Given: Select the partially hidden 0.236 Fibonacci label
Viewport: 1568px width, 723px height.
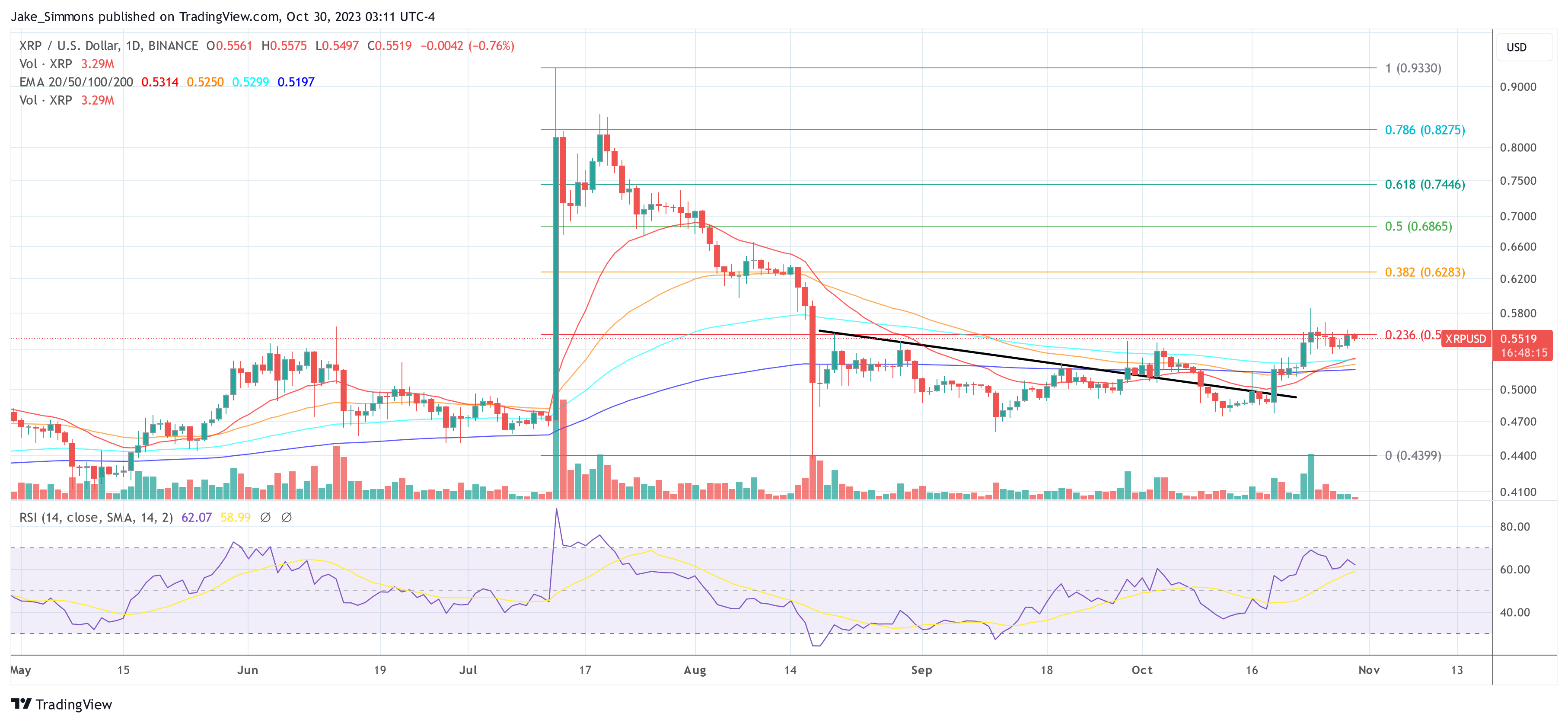Looking at the screenshot, I should (x=1413, y=335).
